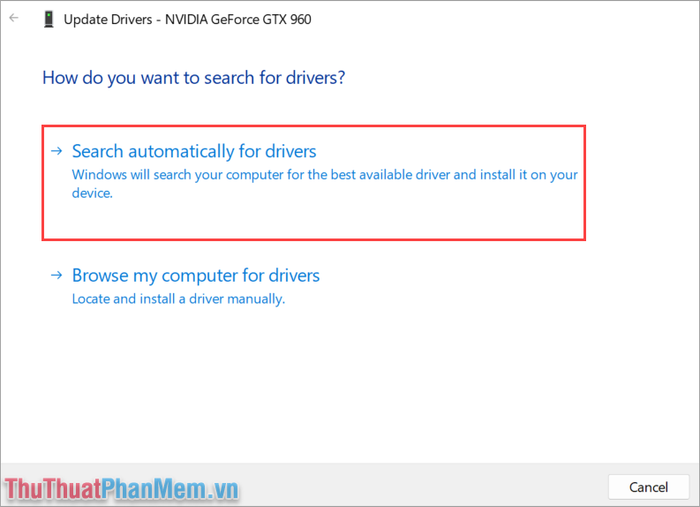Click the ThuThuatPhanMem.vn watermark logo
Viewport: 700px width, 507px height.
click(x=121, y=489)
